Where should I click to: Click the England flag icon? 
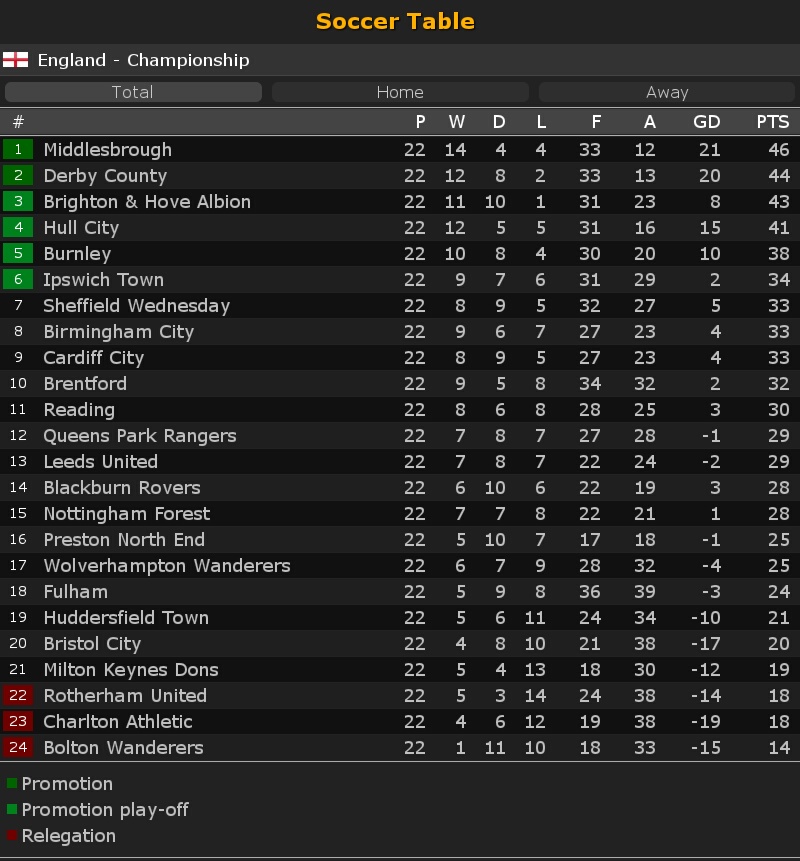[15, 60]
